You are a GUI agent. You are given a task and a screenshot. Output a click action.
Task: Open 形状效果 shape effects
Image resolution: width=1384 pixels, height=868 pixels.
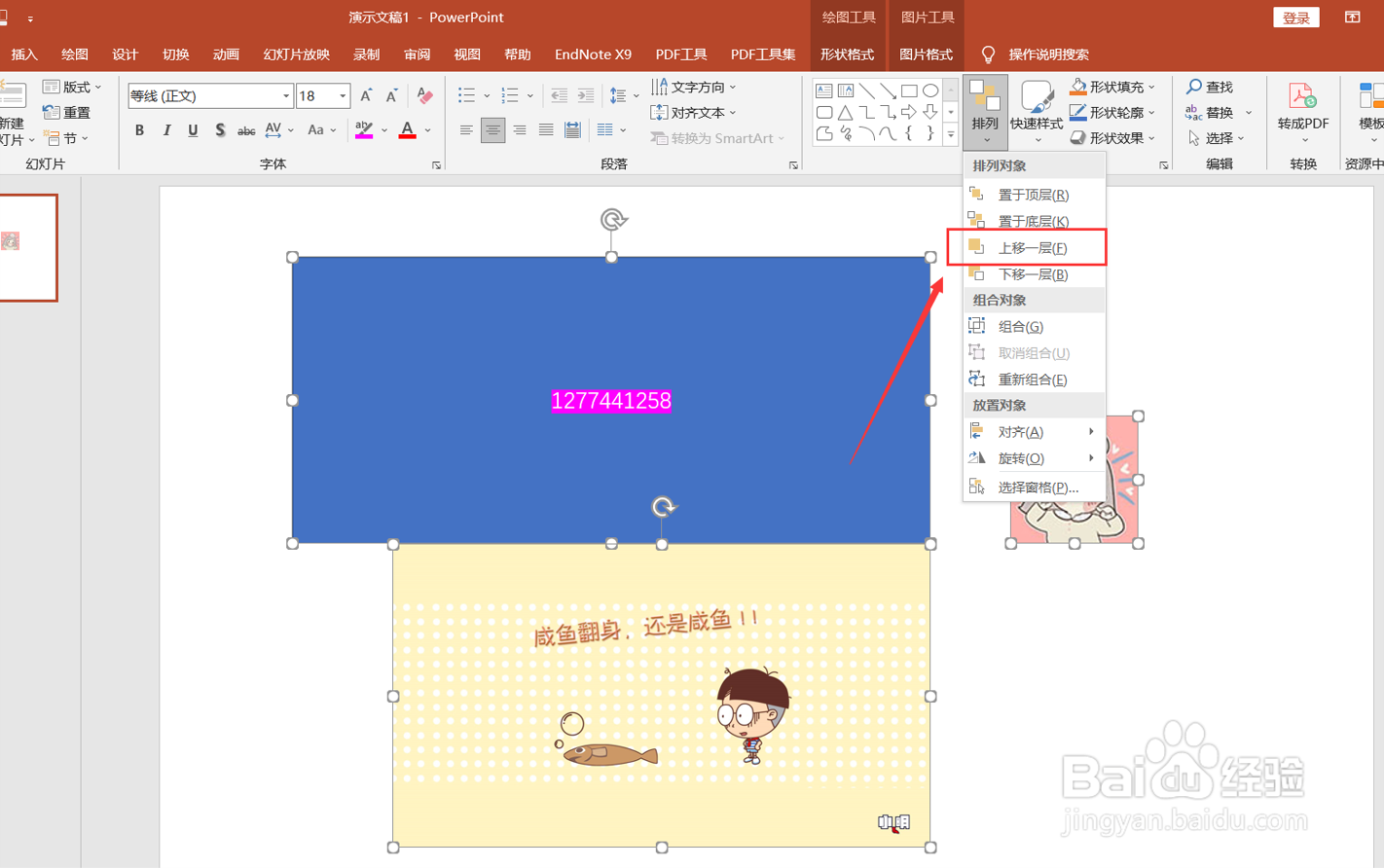[x=1113, y=138]
